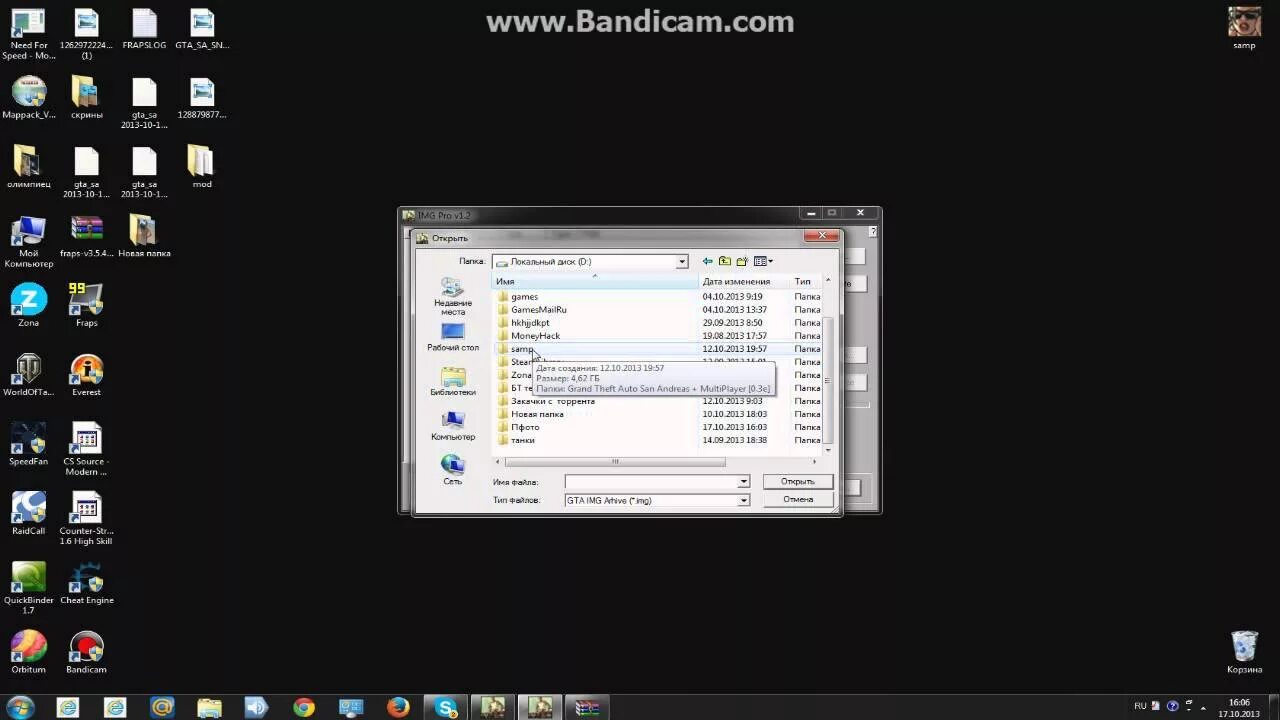Create a new folder via dialog toolbar icon
The height and width of the screenshot is (720, 1280).
(x=742, y=261)
